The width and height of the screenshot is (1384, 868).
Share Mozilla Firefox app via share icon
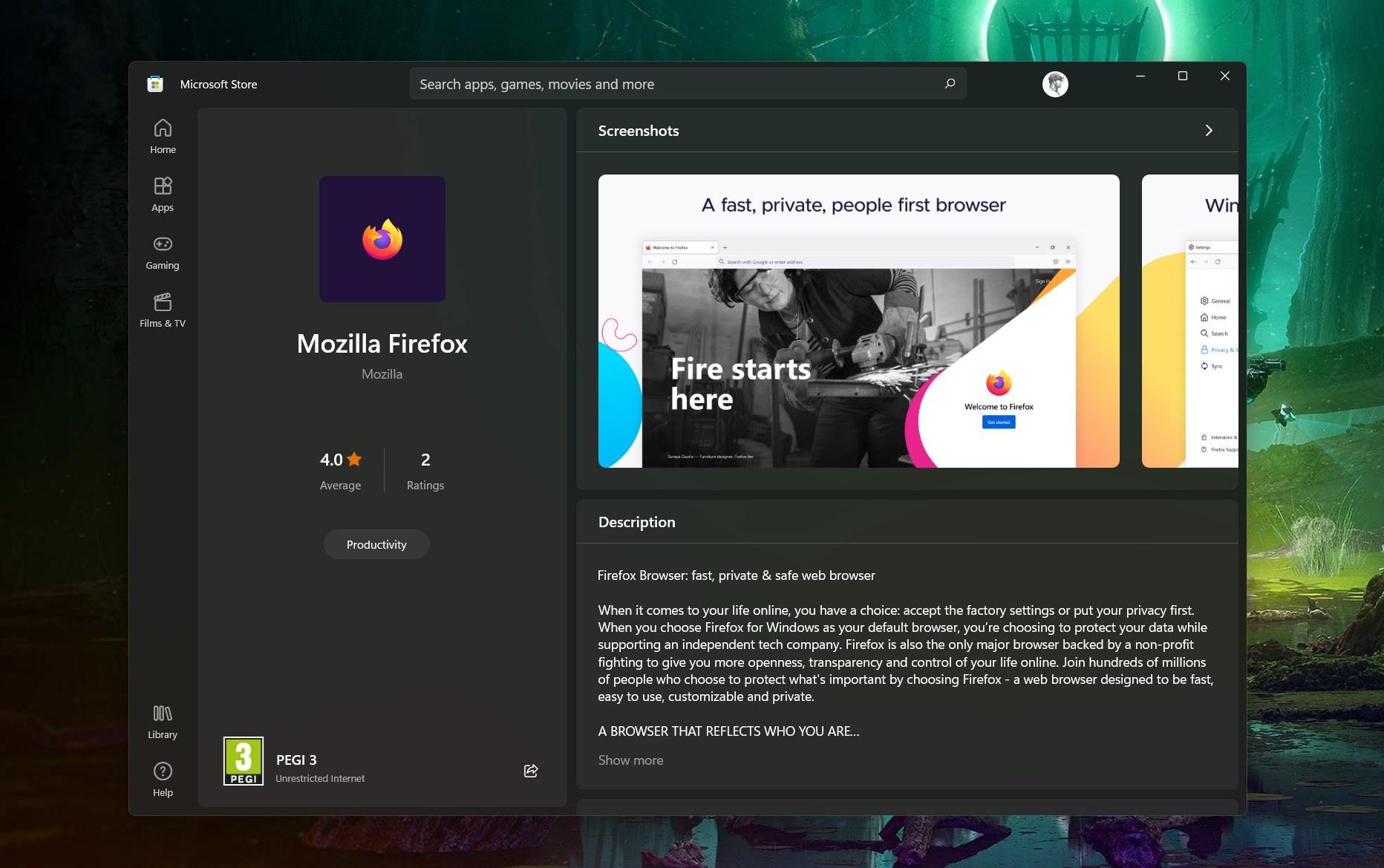point(531,771)
